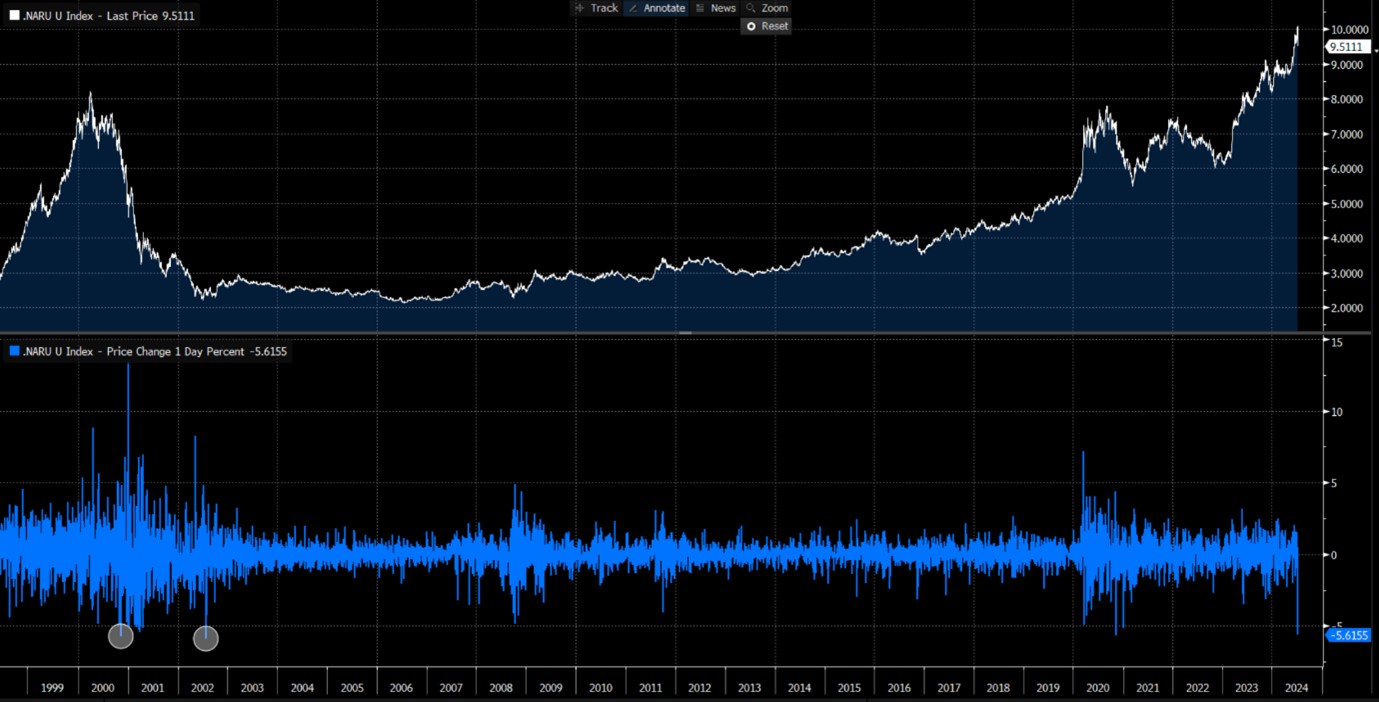
Task: Click blue swatch of Price Change legend
Action: [14, 352]
